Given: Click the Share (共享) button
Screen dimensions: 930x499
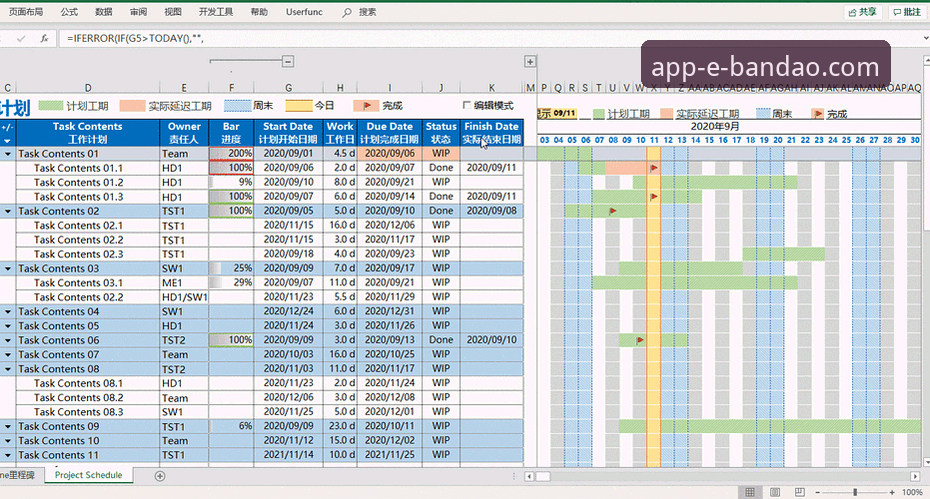Looking at the screenshot, I should point(861,12).
